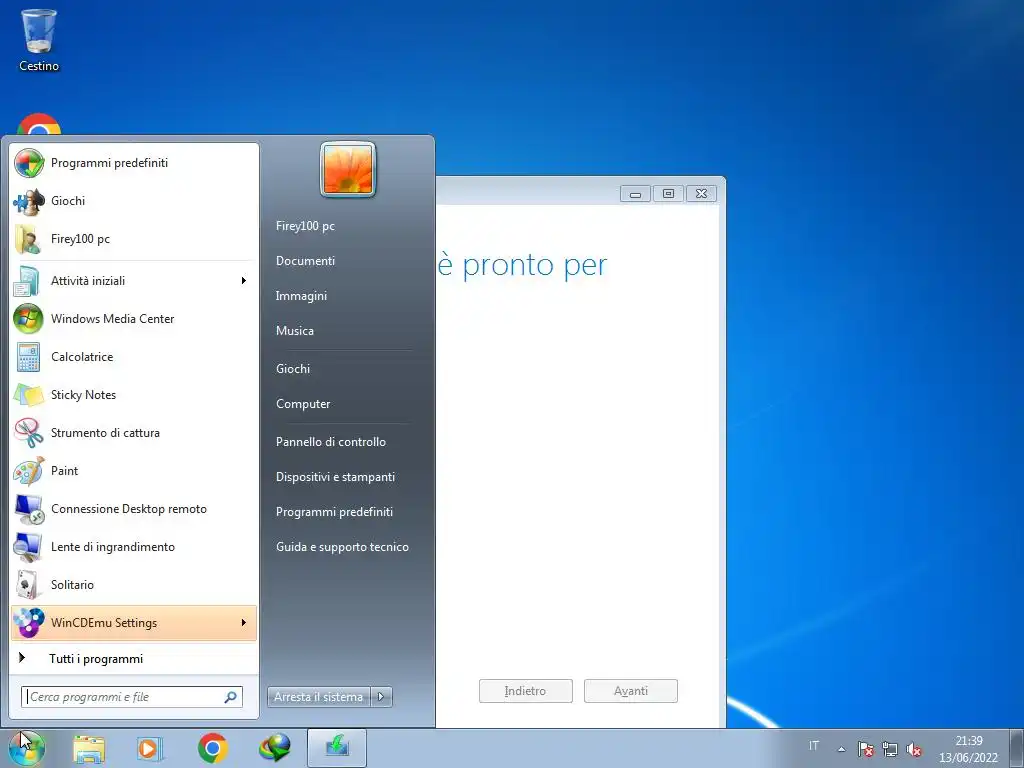Viewport: 1024px width, 768px height.
Task: Open Google Chrome from taskbar
Action: click(212, 748)
